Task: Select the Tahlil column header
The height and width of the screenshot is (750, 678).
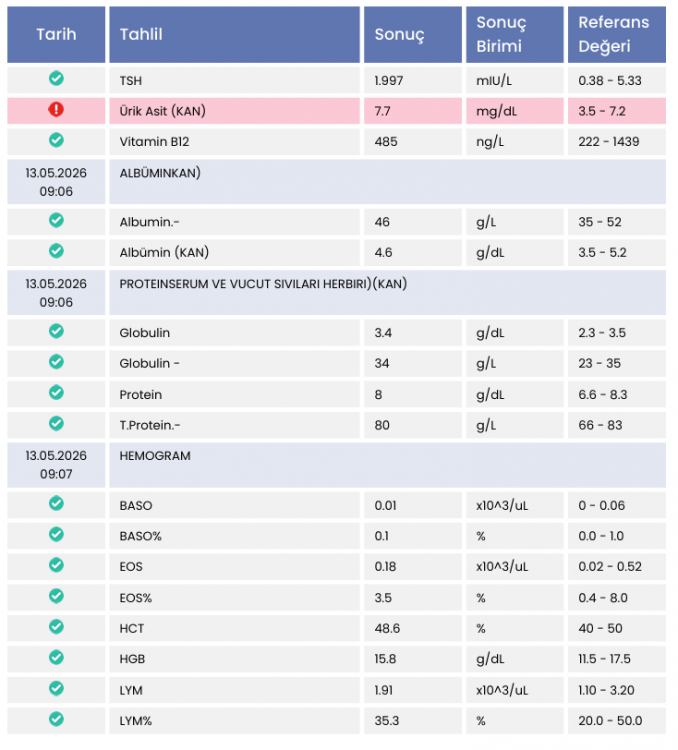Action: 234,34
